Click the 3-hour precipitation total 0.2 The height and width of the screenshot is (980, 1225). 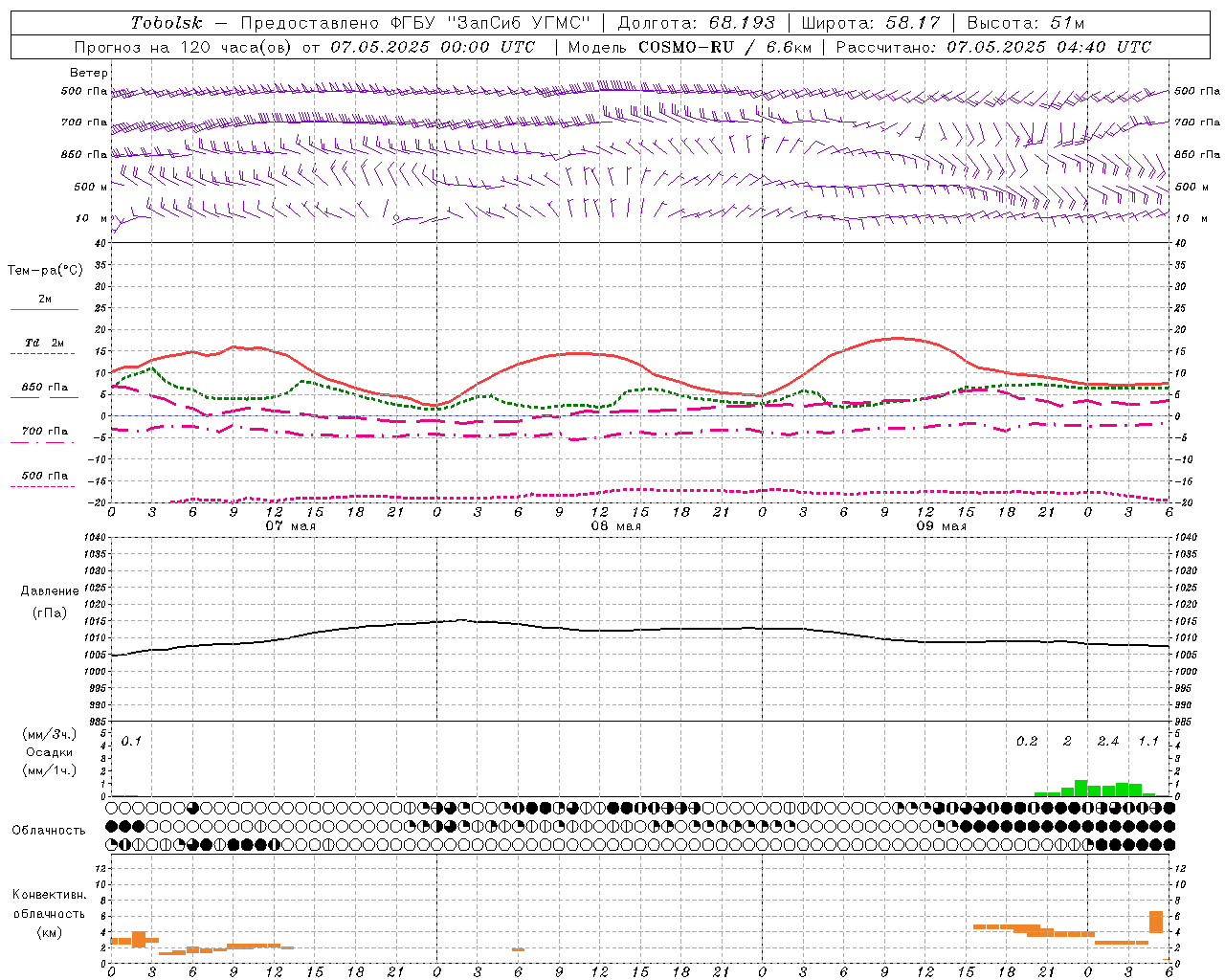coord(1027,742)
